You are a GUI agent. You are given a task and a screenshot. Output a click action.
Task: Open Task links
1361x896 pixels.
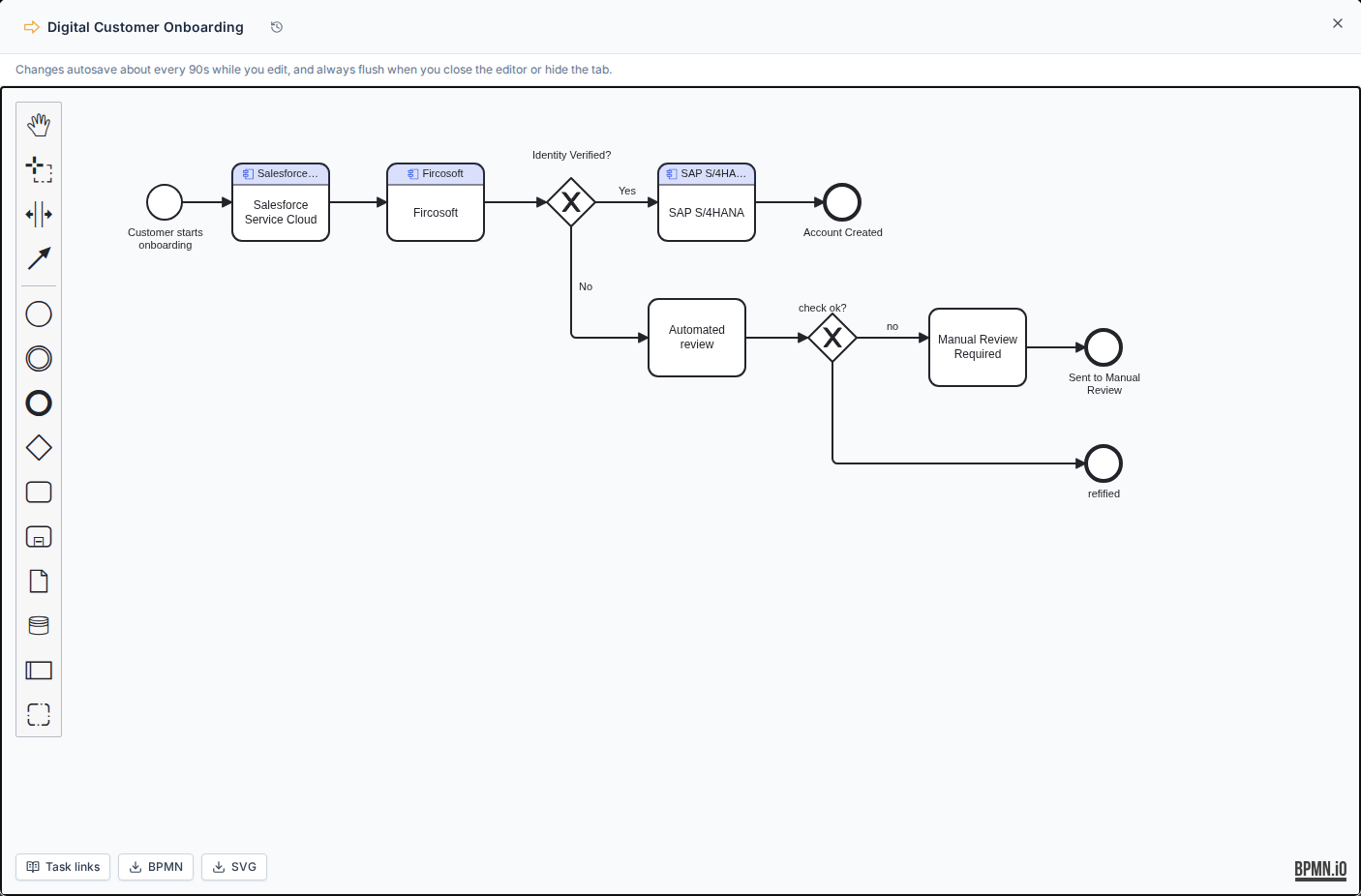(63, 867)
